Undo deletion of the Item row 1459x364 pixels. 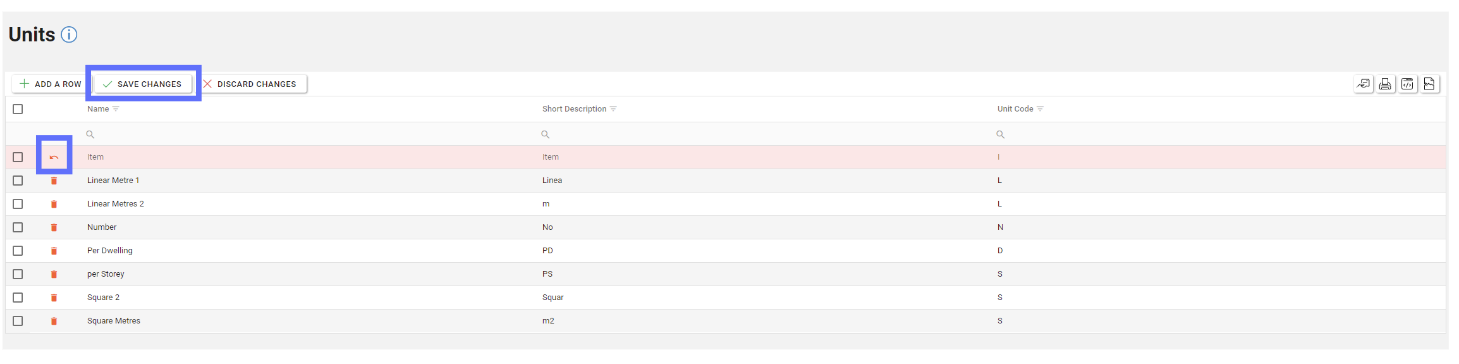click(54, 157)
